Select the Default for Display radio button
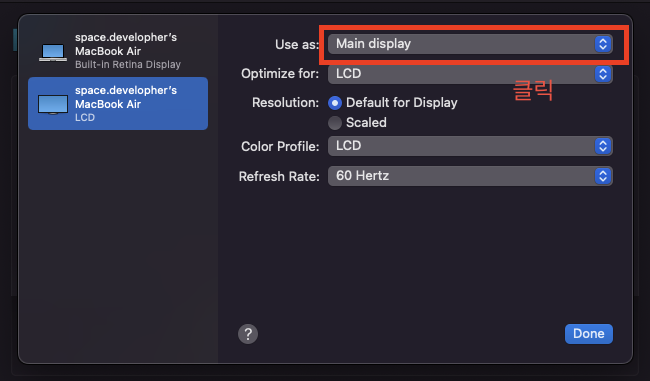This screenshot has height=381, width=650. click(x=335, y=102)
